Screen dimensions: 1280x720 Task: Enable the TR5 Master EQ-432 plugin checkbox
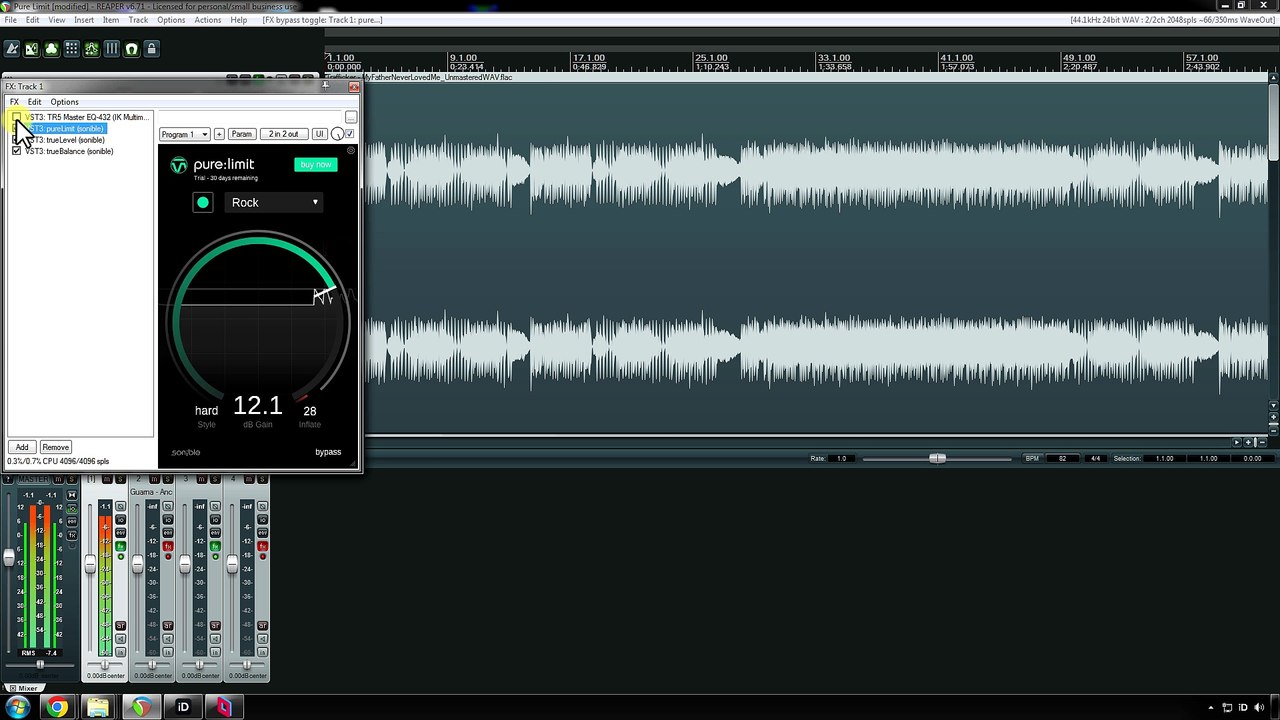click(x=16, y=117)
